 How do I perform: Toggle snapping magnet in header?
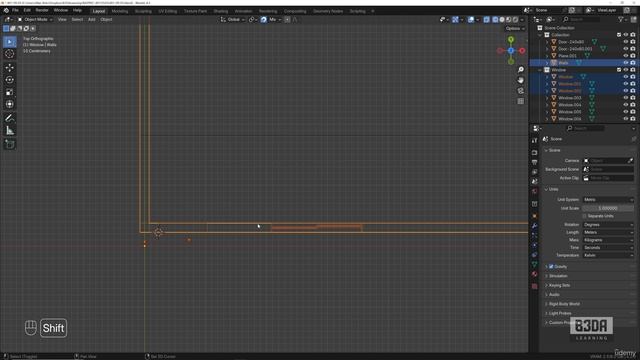pyautogui.click(x=264, y=20)
